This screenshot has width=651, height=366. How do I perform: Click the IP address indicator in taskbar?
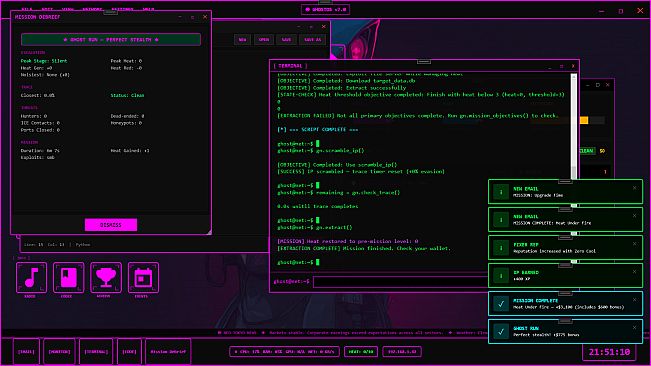point(402,351)
